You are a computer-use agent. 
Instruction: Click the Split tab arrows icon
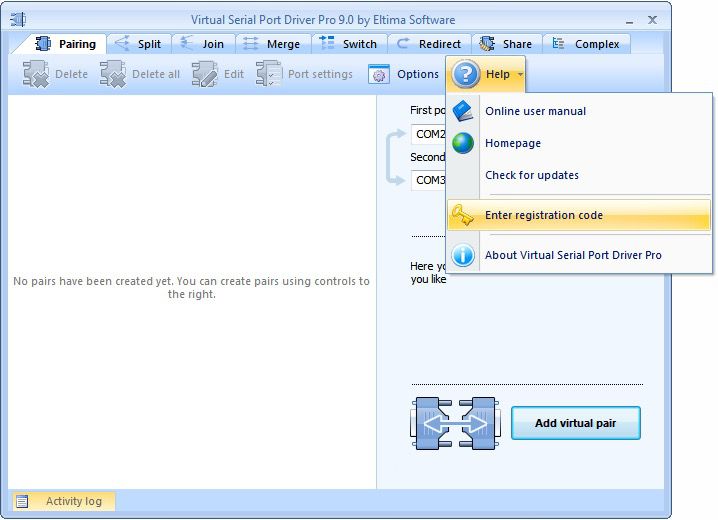(x=122, y=43)
